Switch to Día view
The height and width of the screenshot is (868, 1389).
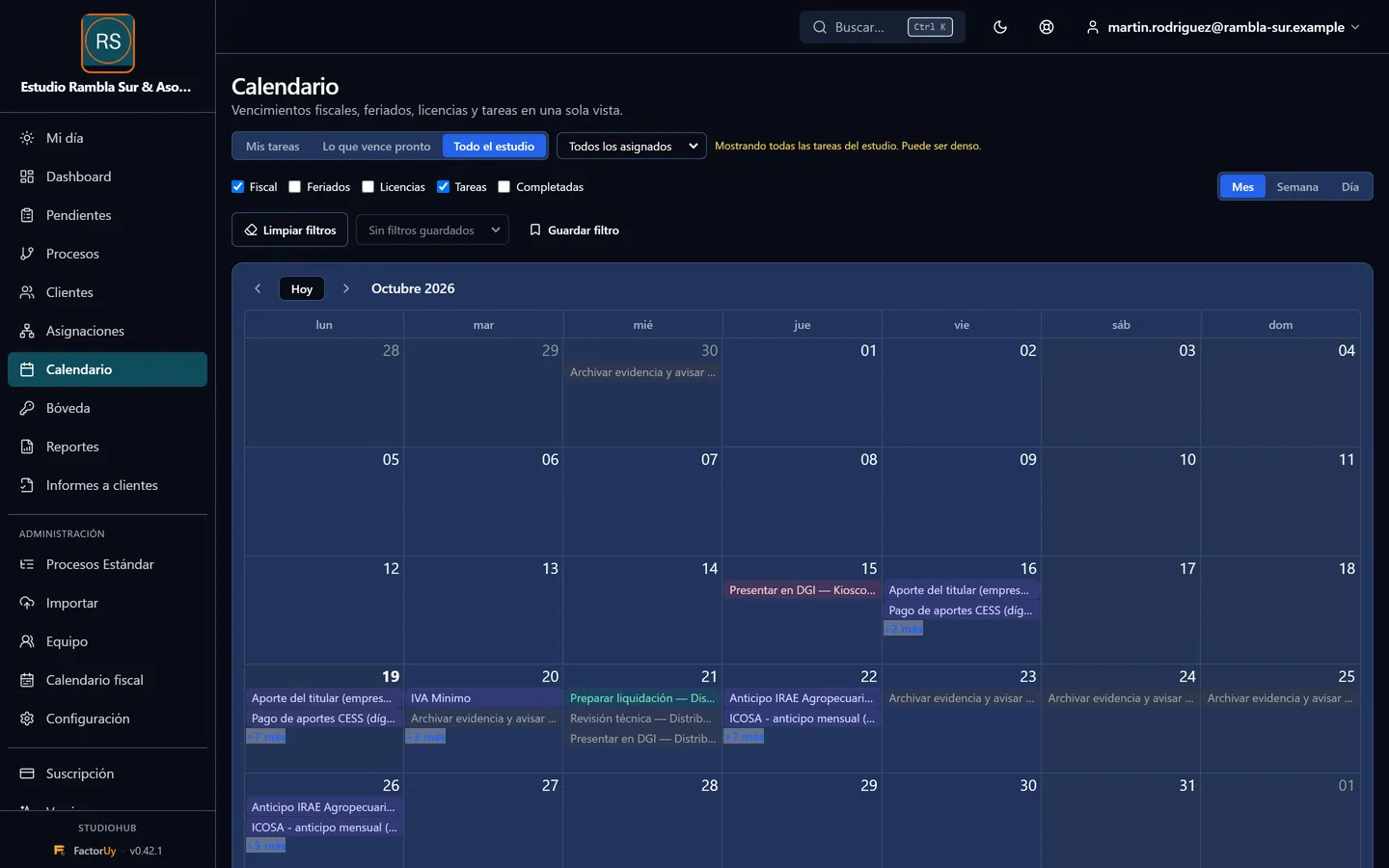[1350, 187]
